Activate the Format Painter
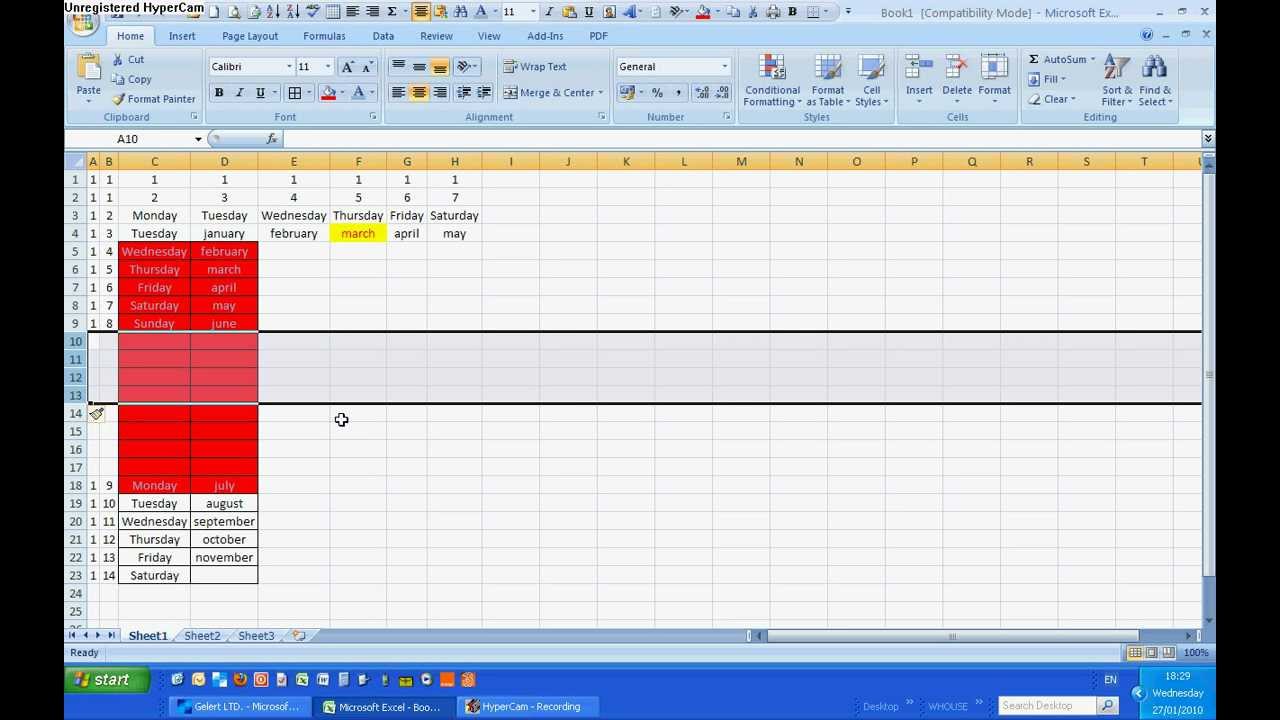This screenshot has height=720, width=1280. [x=153, y=99]
